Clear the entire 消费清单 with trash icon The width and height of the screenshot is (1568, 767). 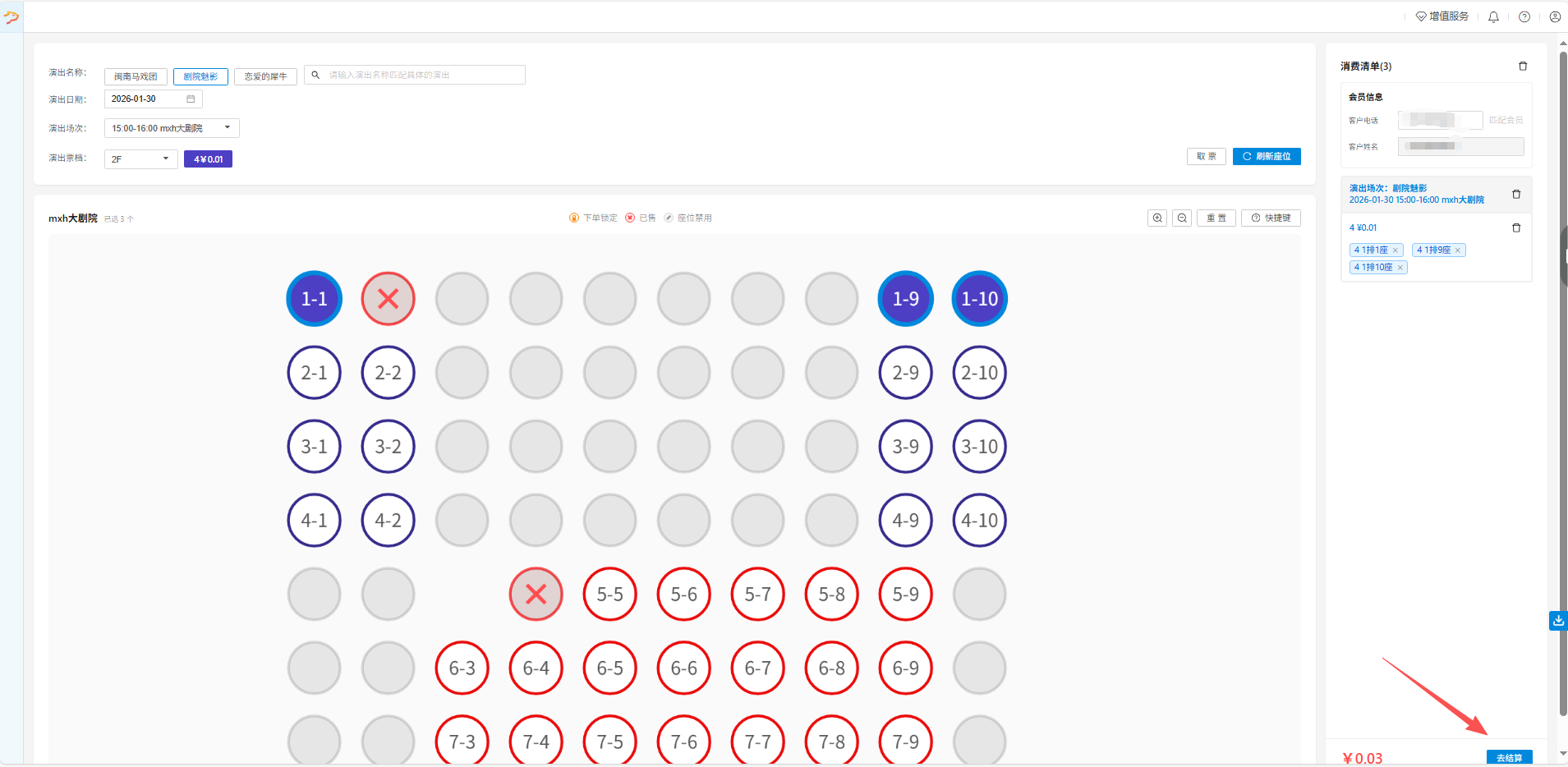click(x=1523, y=66)
